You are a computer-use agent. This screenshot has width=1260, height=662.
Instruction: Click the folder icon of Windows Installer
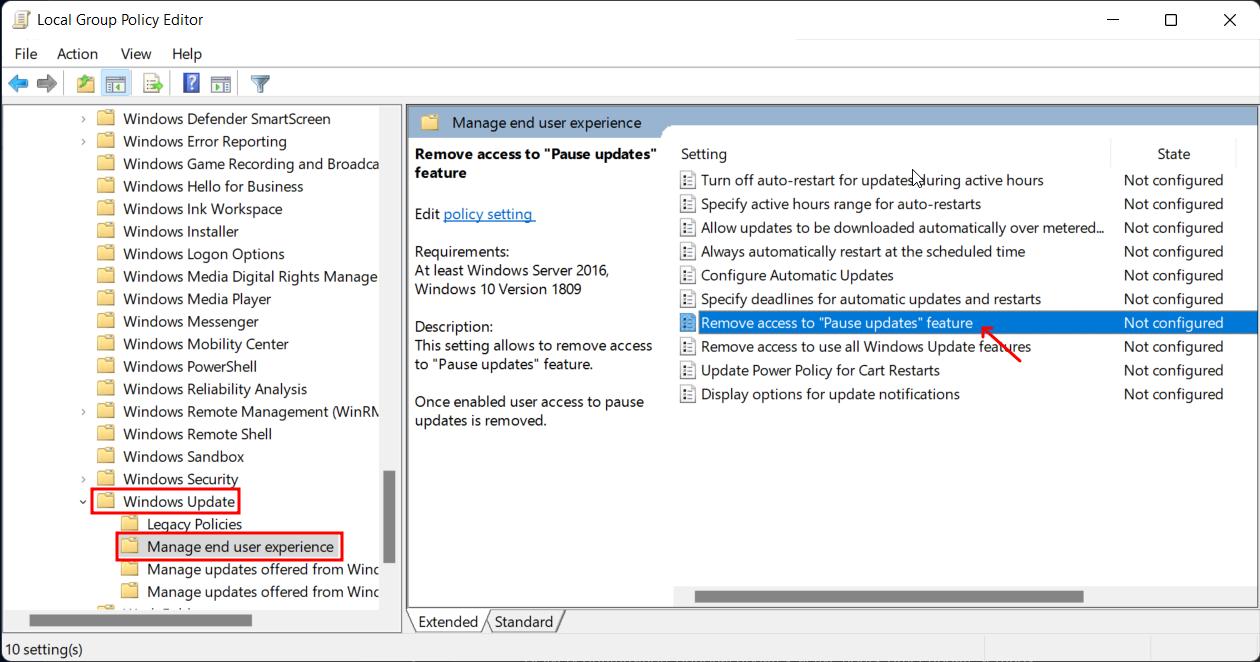click(106, 231)
